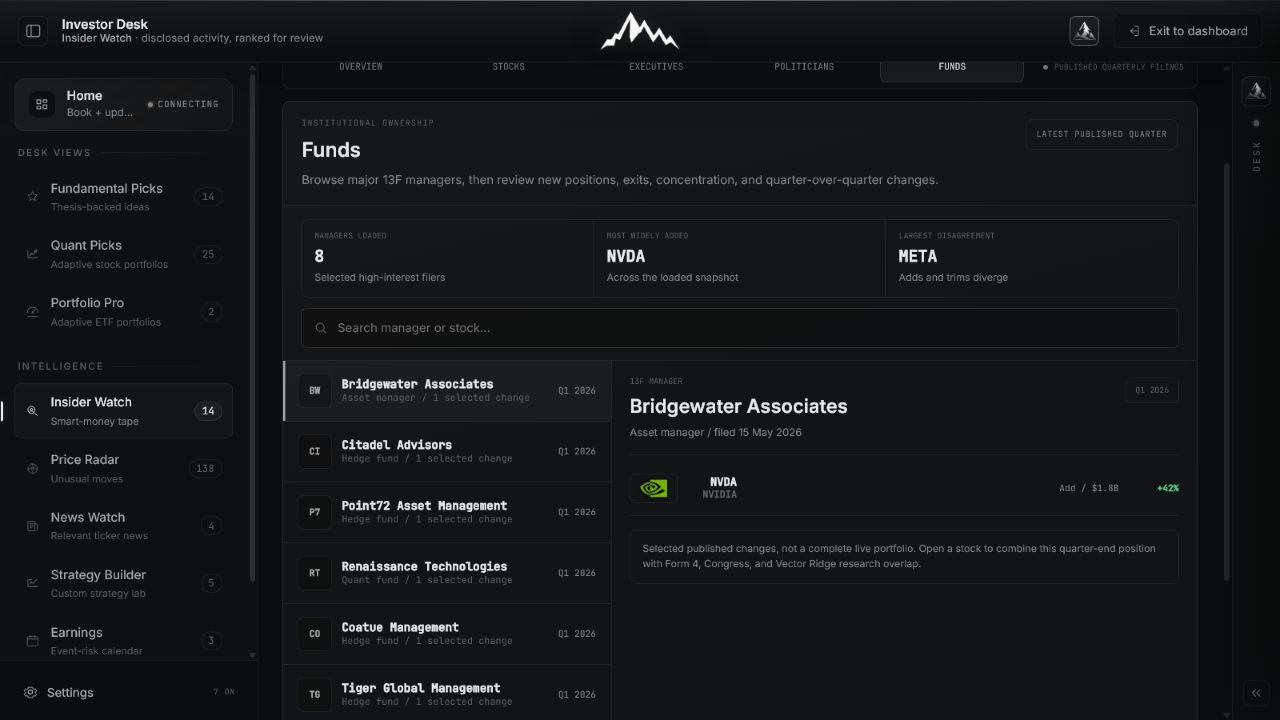
Task: Click the Exit to dashboard button
Action: point(1188,31)
